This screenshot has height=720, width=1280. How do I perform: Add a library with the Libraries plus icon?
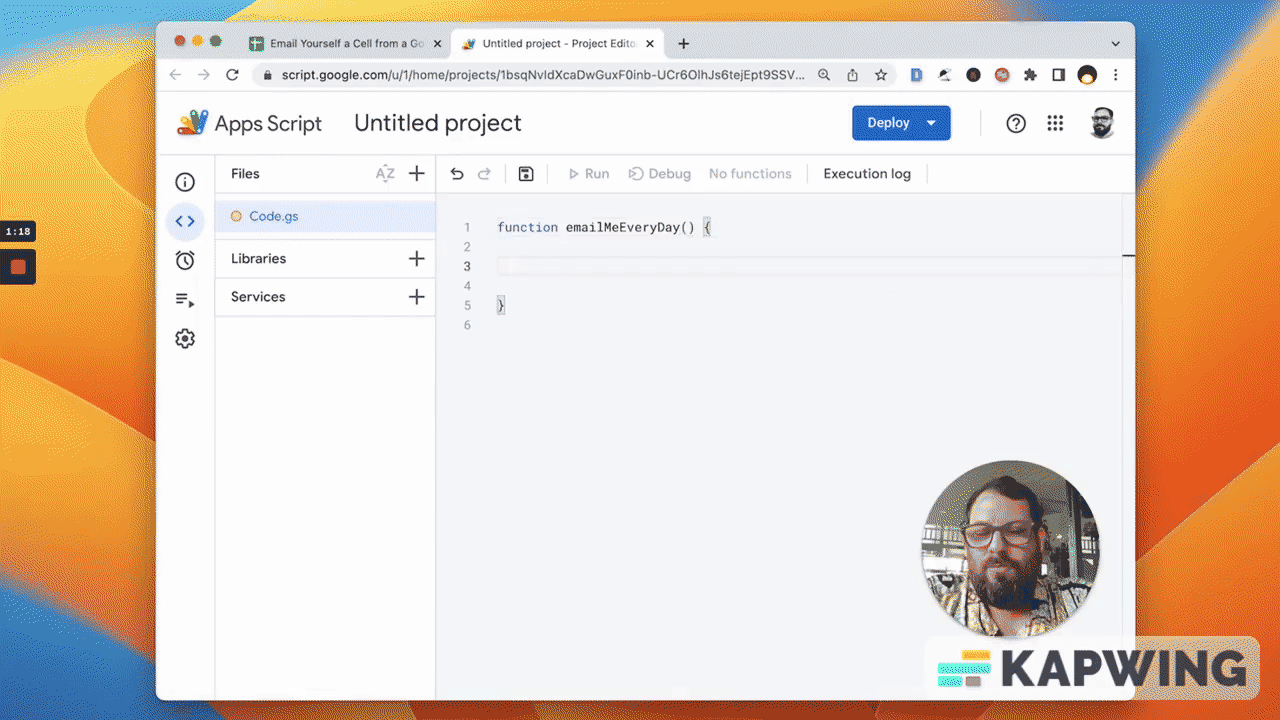point(417,258)
